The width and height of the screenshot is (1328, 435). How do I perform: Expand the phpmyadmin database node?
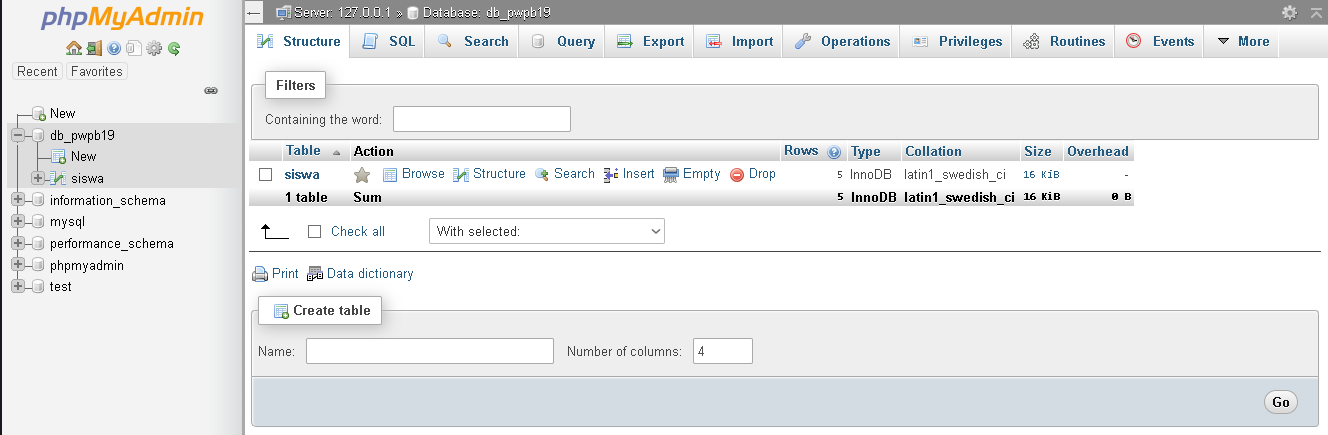18,265
